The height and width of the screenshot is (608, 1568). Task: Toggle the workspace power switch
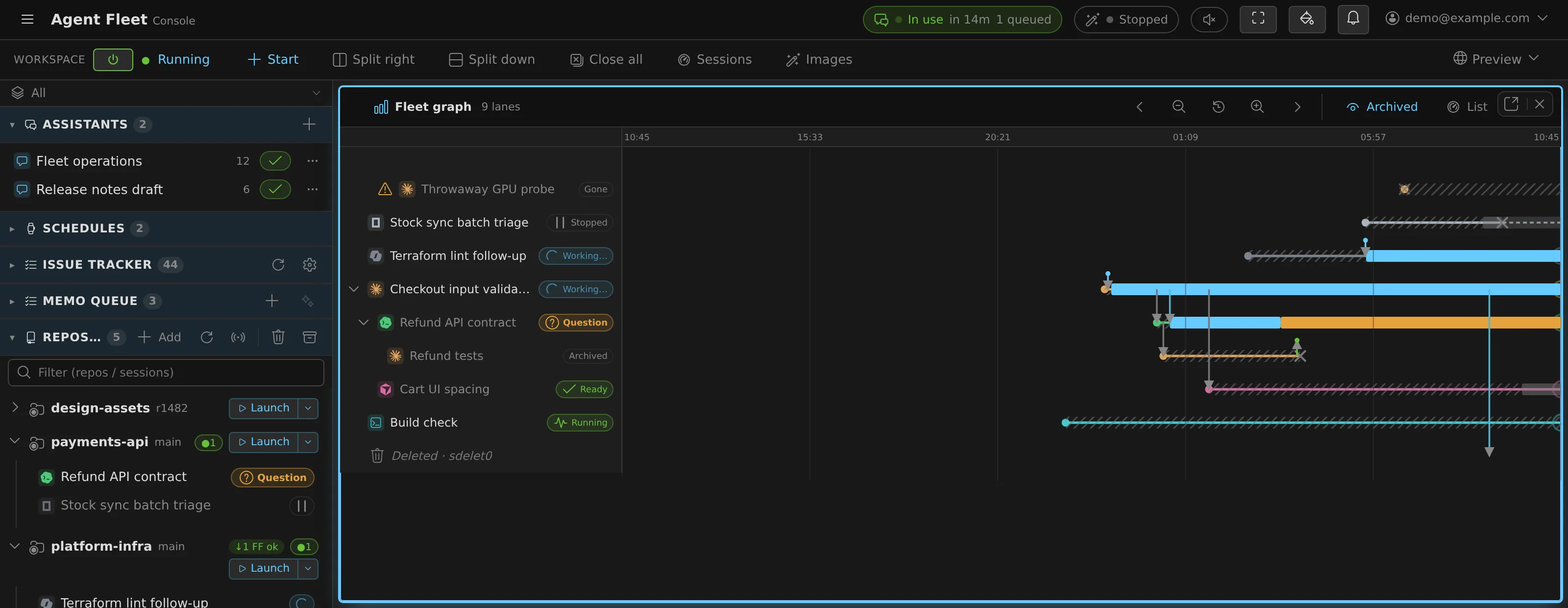tap(113, 59)
